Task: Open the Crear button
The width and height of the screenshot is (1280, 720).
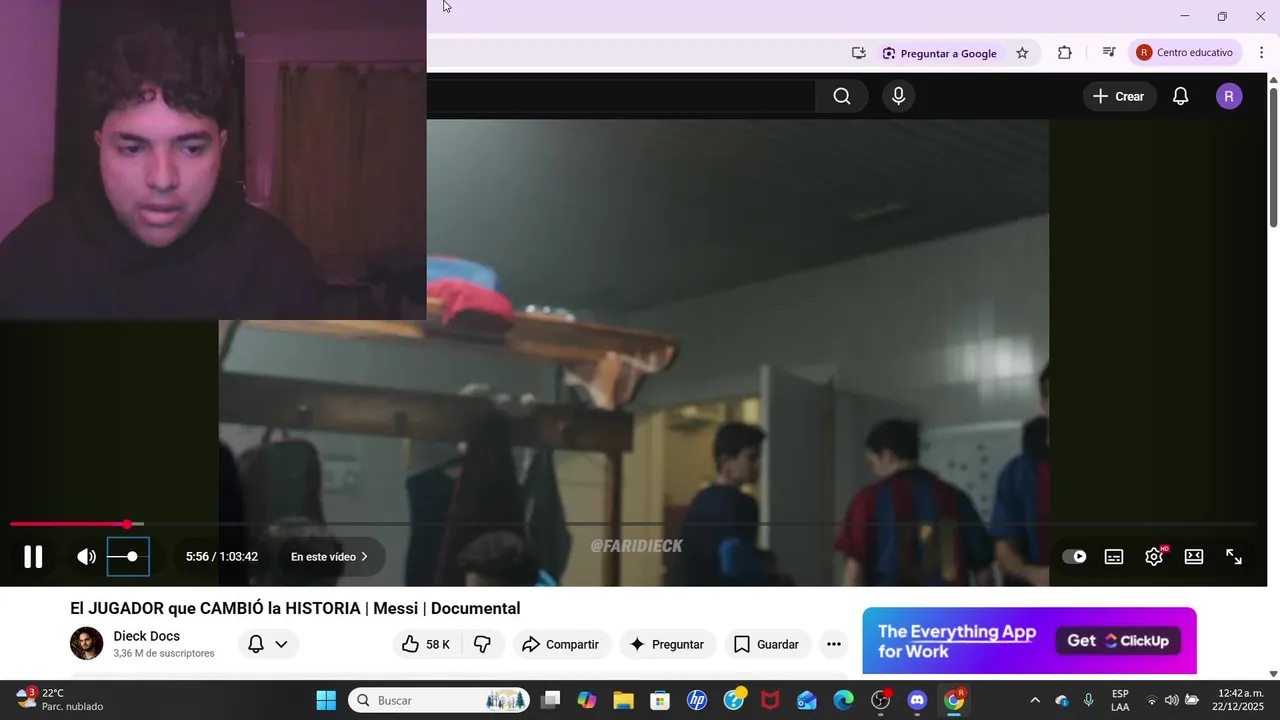Action: 1118,96
